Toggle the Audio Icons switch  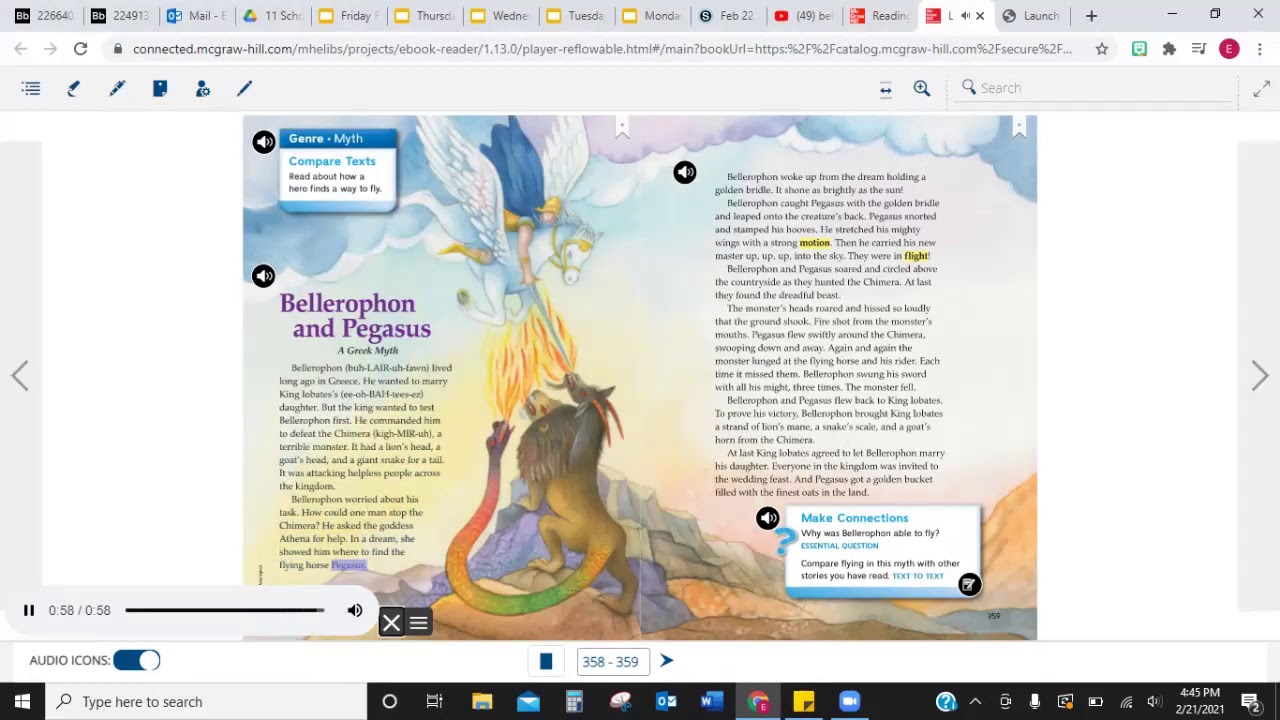pos(137,660)
